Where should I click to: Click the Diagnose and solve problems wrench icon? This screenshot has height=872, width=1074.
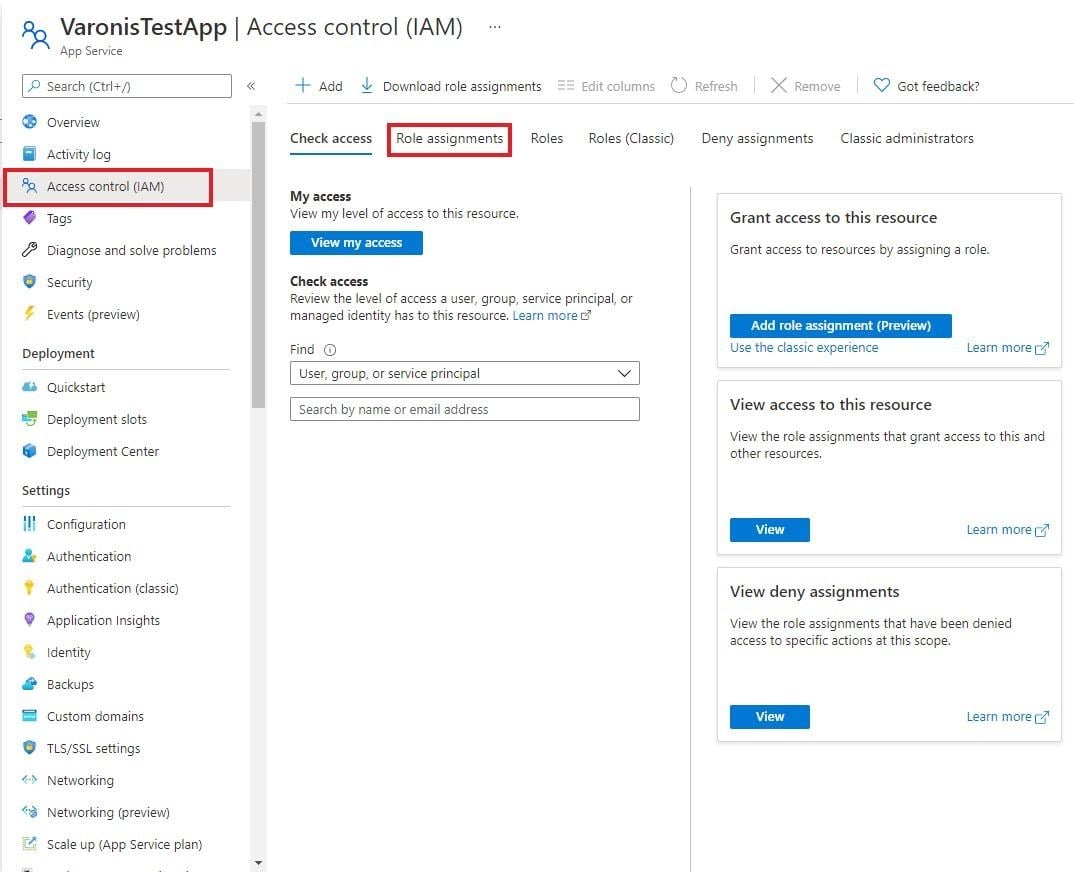[x=29, y=250]
